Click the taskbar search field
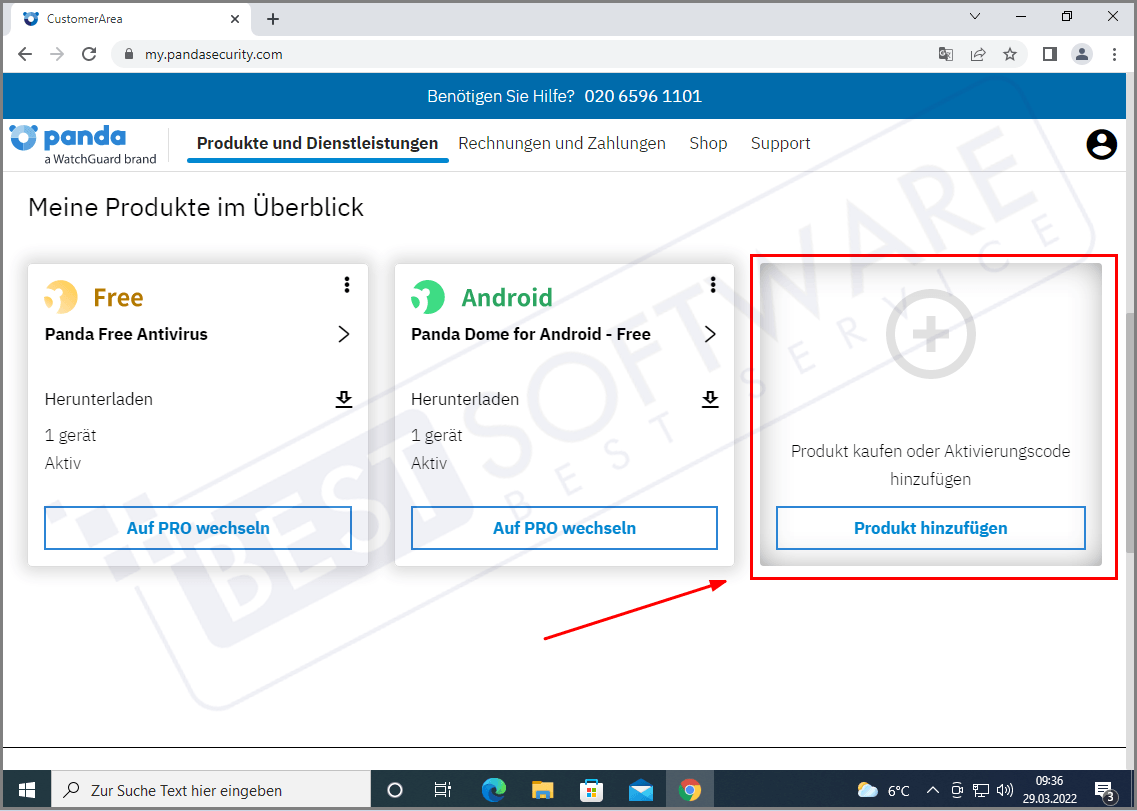The height and width of the screenshot is (811, 1137). (210, 790)
